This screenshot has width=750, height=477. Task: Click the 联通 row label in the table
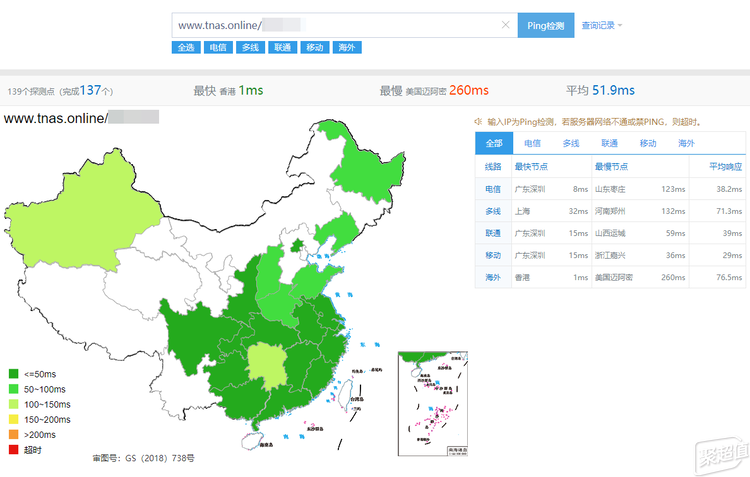492,232
